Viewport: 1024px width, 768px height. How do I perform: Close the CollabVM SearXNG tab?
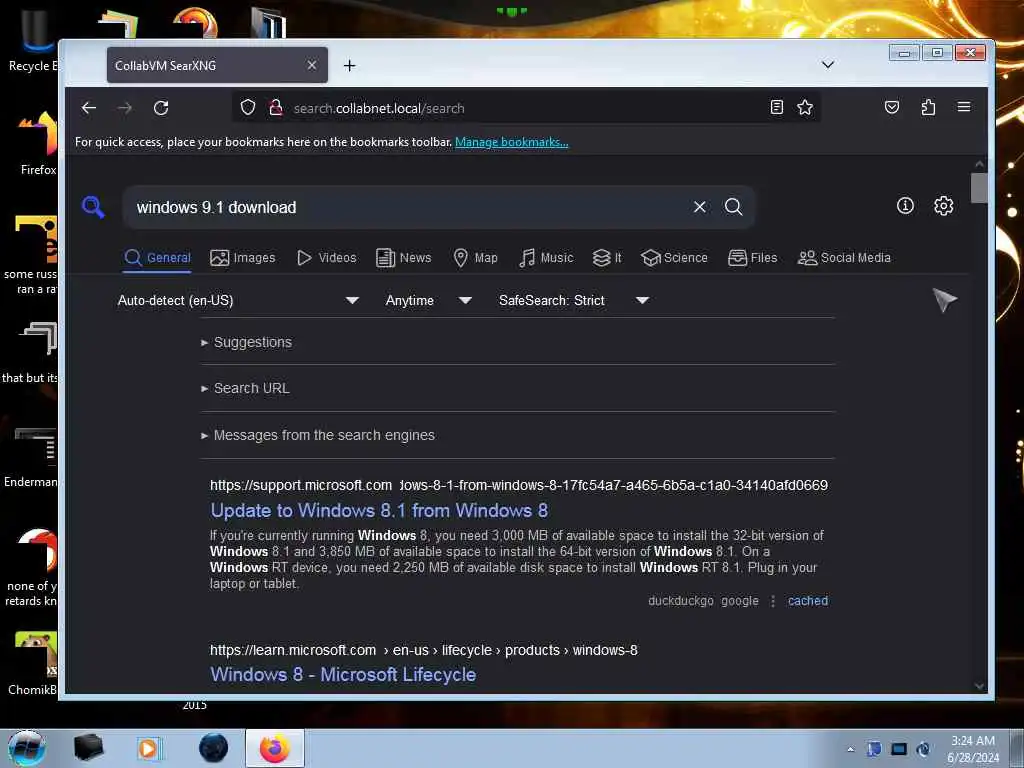click(x=312, y=65)
